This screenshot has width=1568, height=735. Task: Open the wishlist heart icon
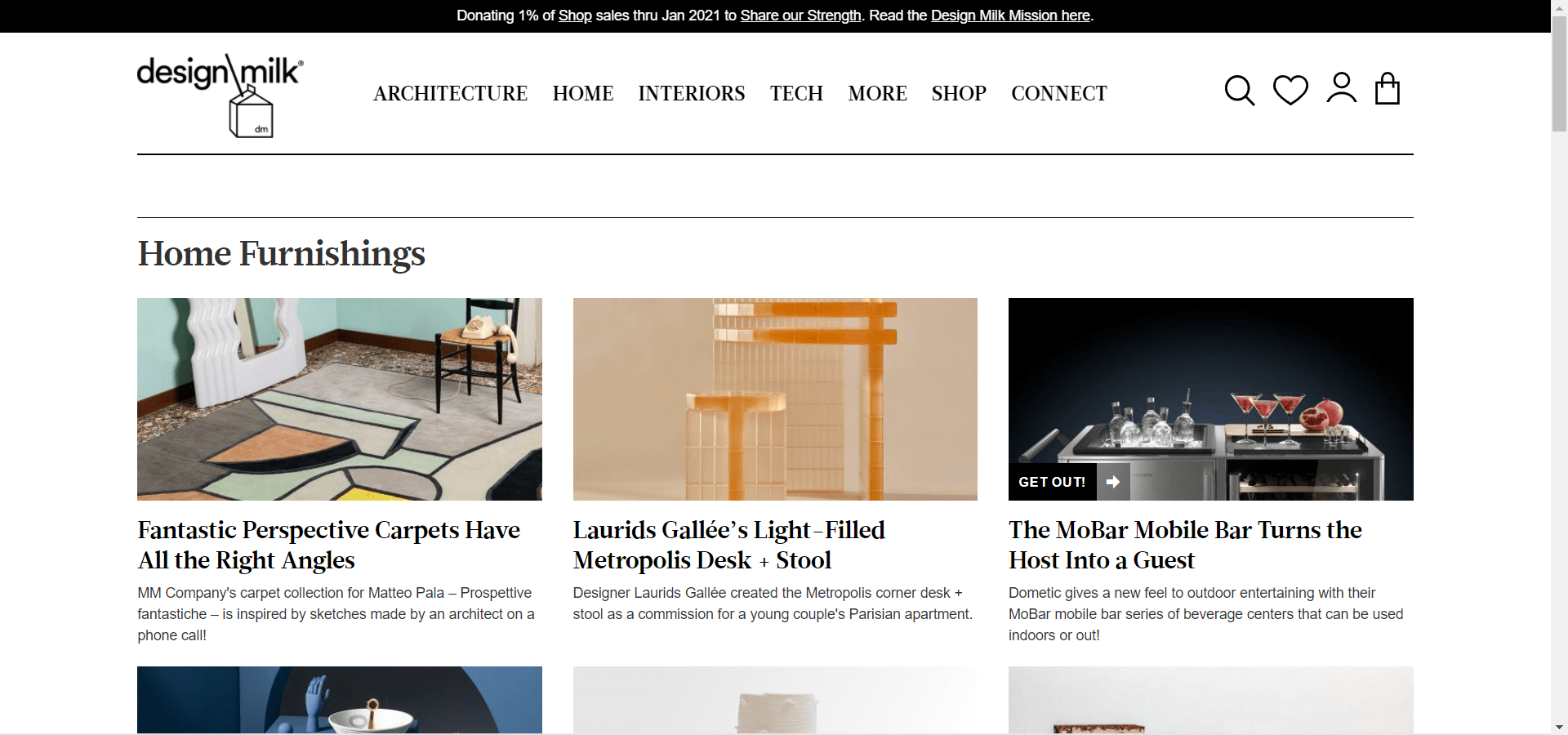[1290, 90]
